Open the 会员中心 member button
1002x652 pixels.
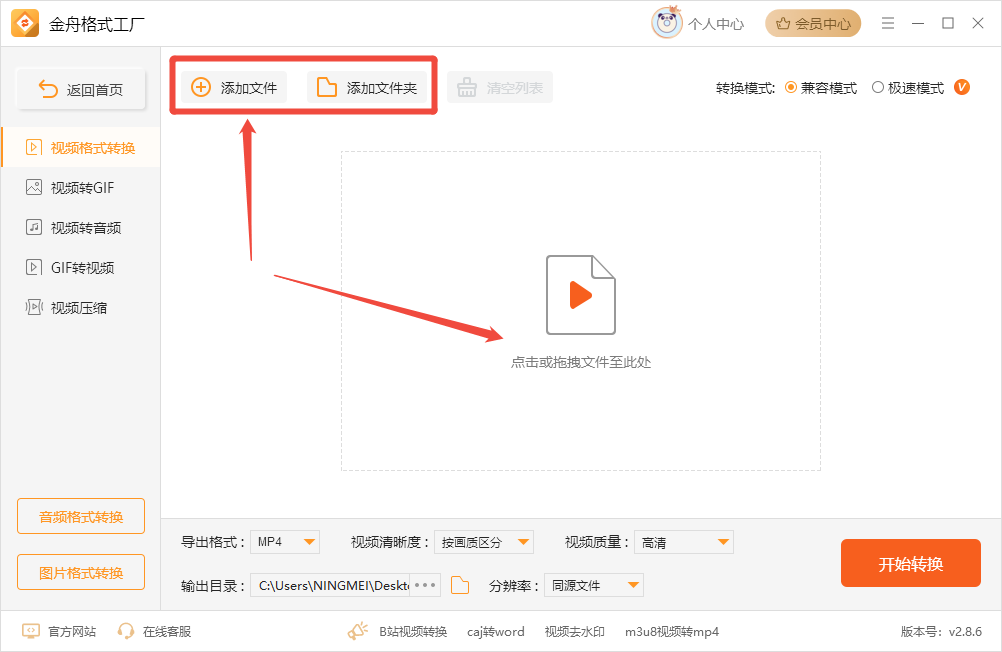pos(813,24)
